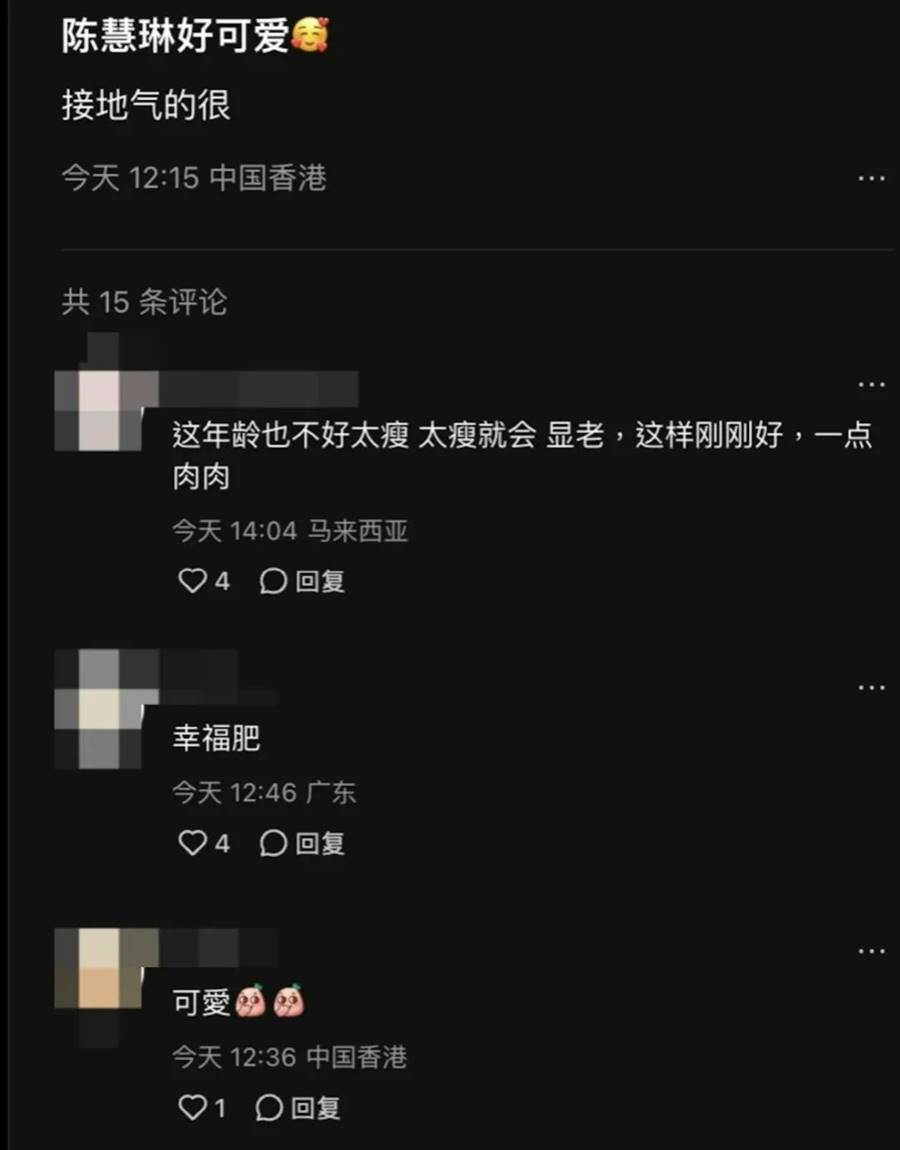
Task: Tap the blurred username above 这年龄 comment
Action: point(258,389)
